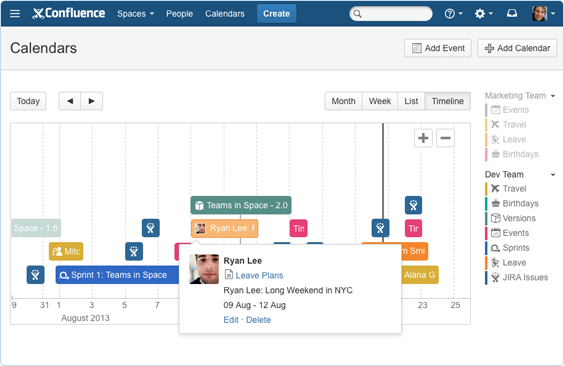Zoom in timeline with plus icon
Screen dimensions: 564x366
(423, 138)
